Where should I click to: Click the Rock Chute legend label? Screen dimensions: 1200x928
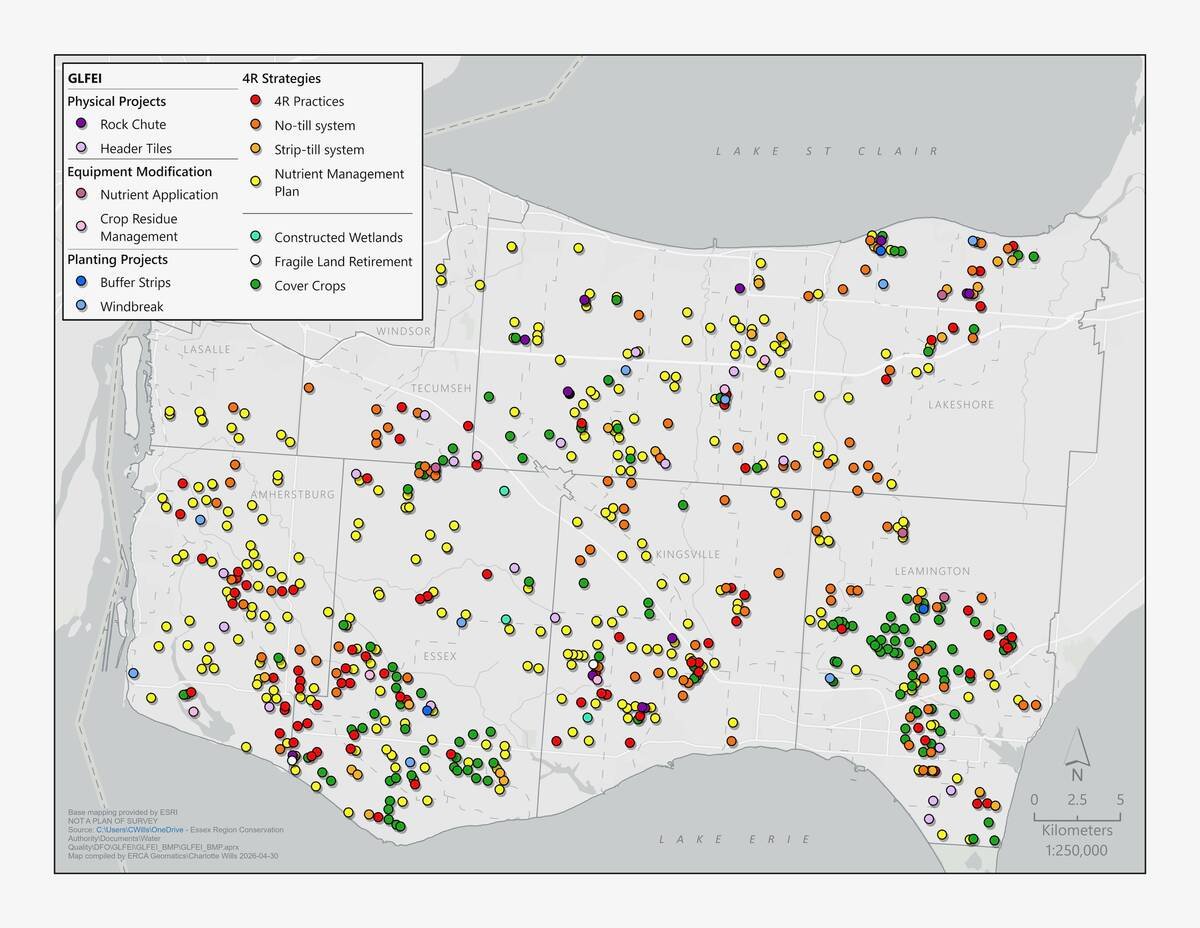[133, 124]
